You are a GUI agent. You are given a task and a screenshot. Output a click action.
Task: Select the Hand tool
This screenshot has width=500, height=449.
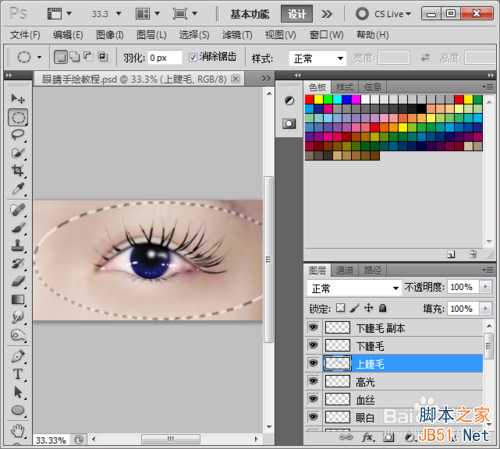18,431
